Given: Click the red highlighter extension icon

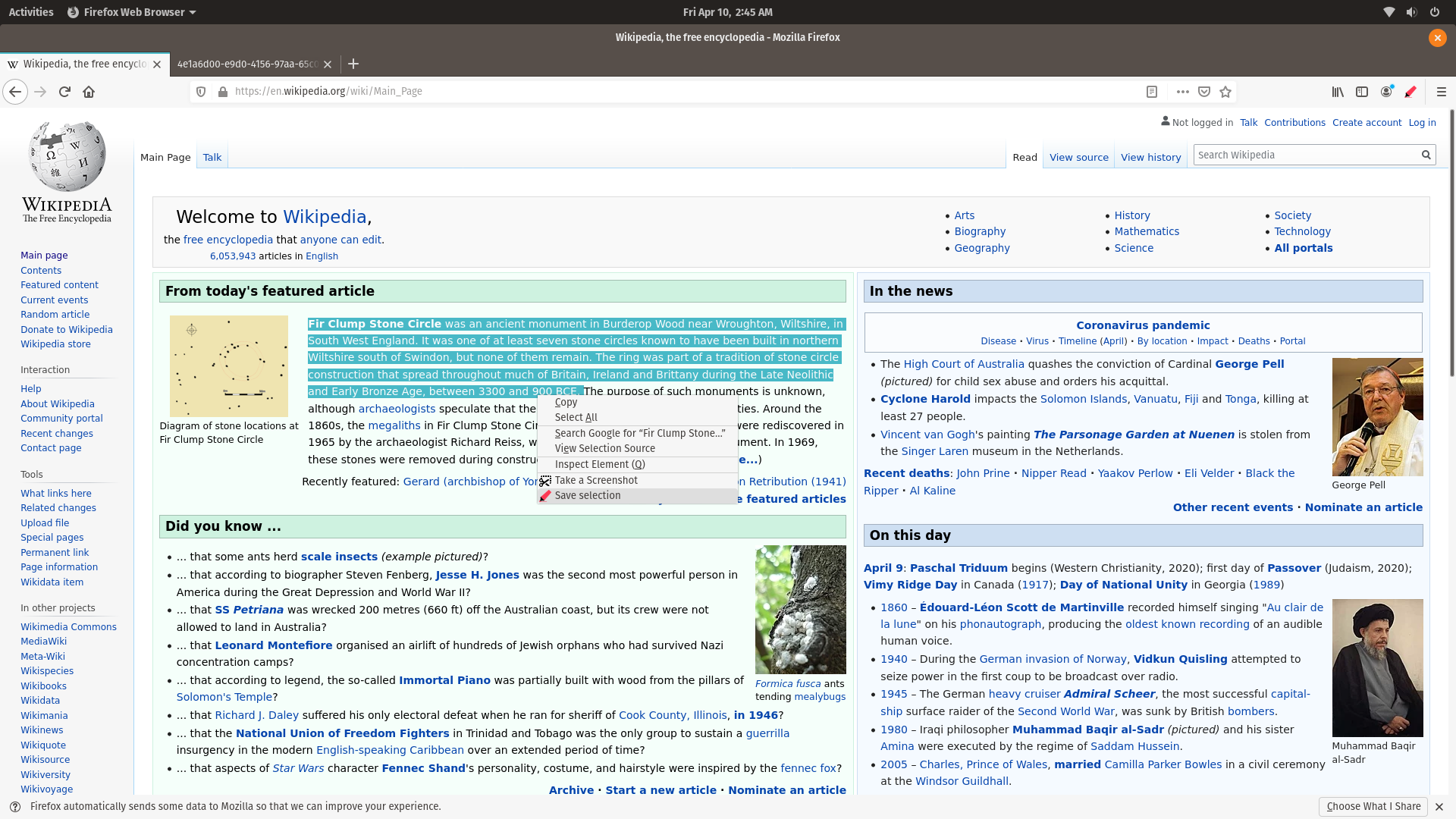Looking at the screenshot, I should click(1410, 92).
